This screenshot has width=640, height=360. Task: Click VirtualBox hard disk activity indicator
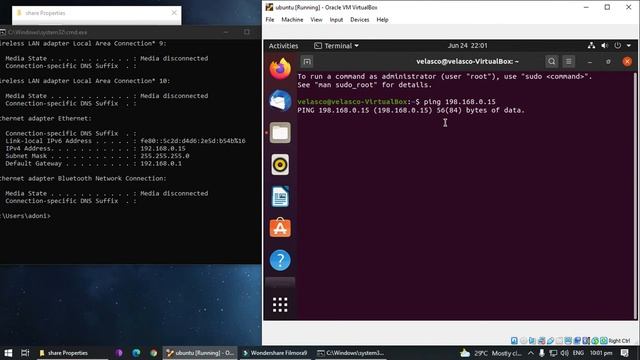pyautogui.click(x=514, y=341)
